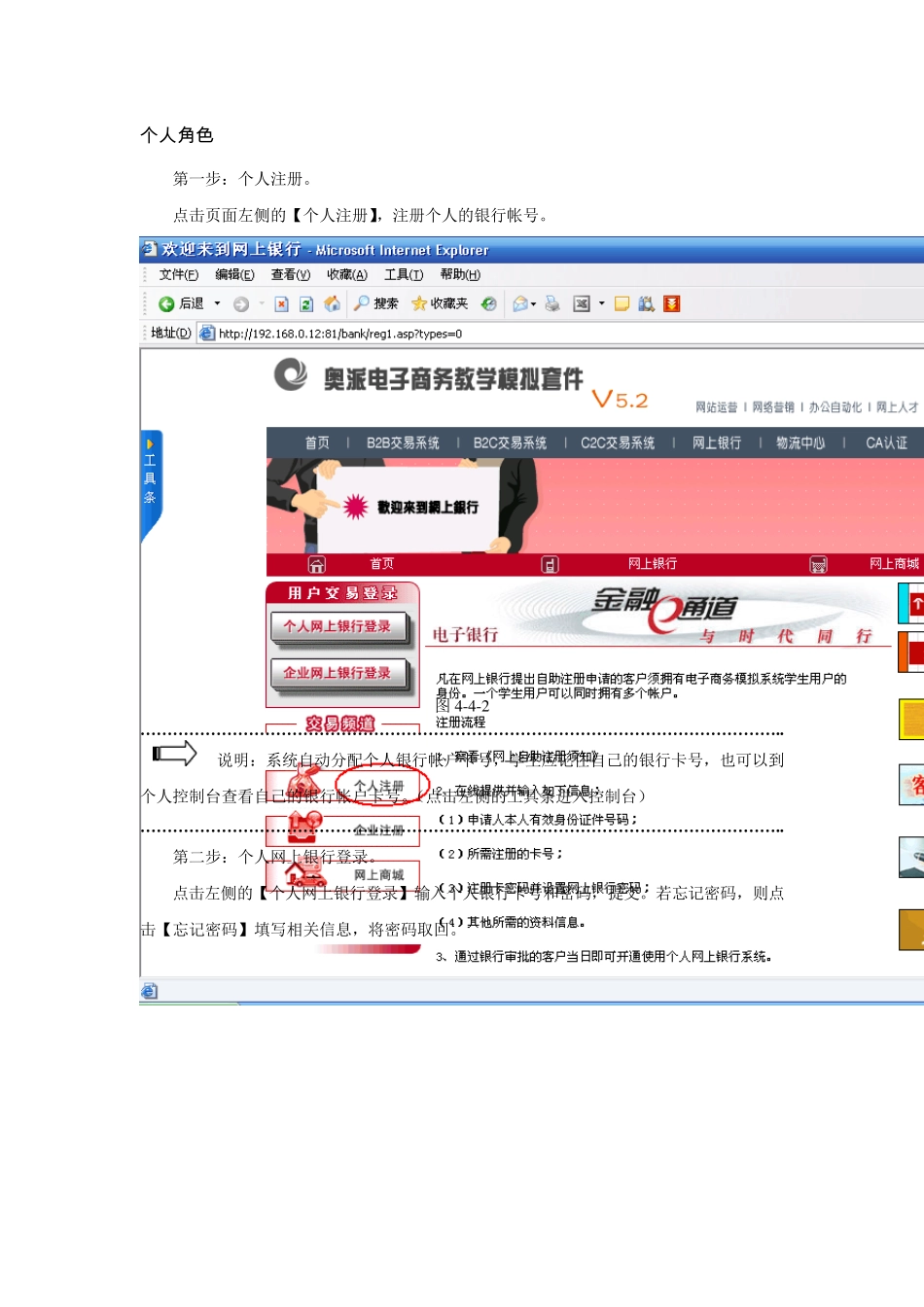Click the 电子银行 heading text
This screenshot has height=1307, width=924.
coord(466,635)
